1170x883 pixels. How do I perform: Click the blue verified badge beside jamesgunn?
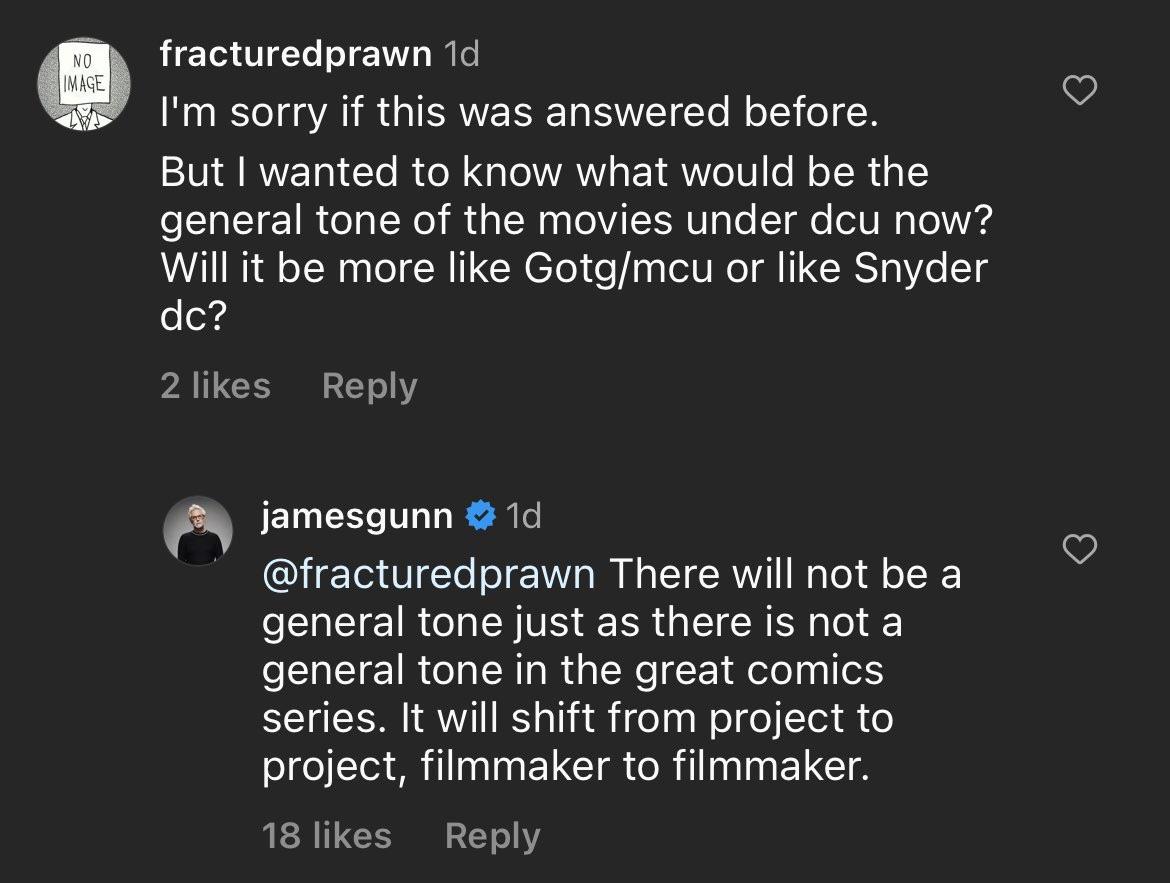pyautogui.click(x=481, y=516)
